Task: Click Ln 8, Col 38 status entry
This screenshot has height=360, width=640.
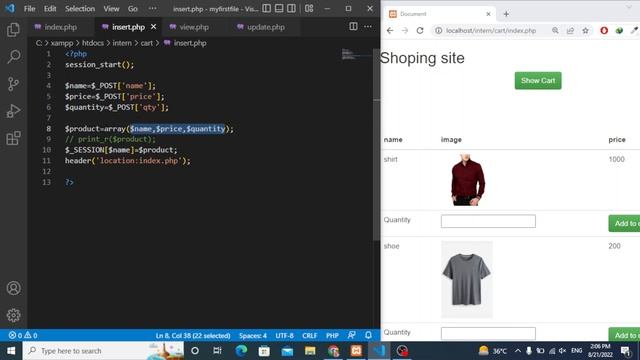Action: coord(193,336)
